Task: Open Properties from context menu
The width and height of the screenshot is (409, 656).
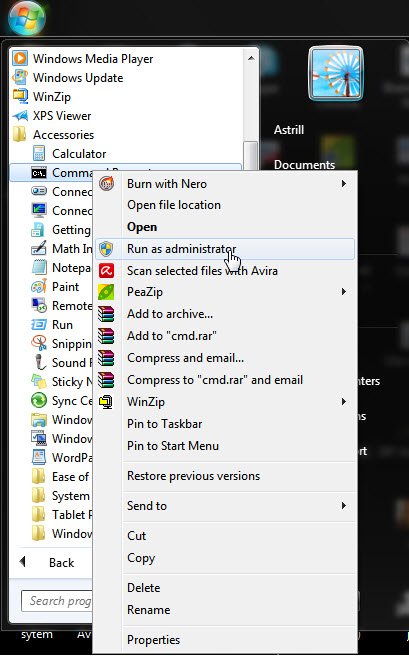Action: 153,640
